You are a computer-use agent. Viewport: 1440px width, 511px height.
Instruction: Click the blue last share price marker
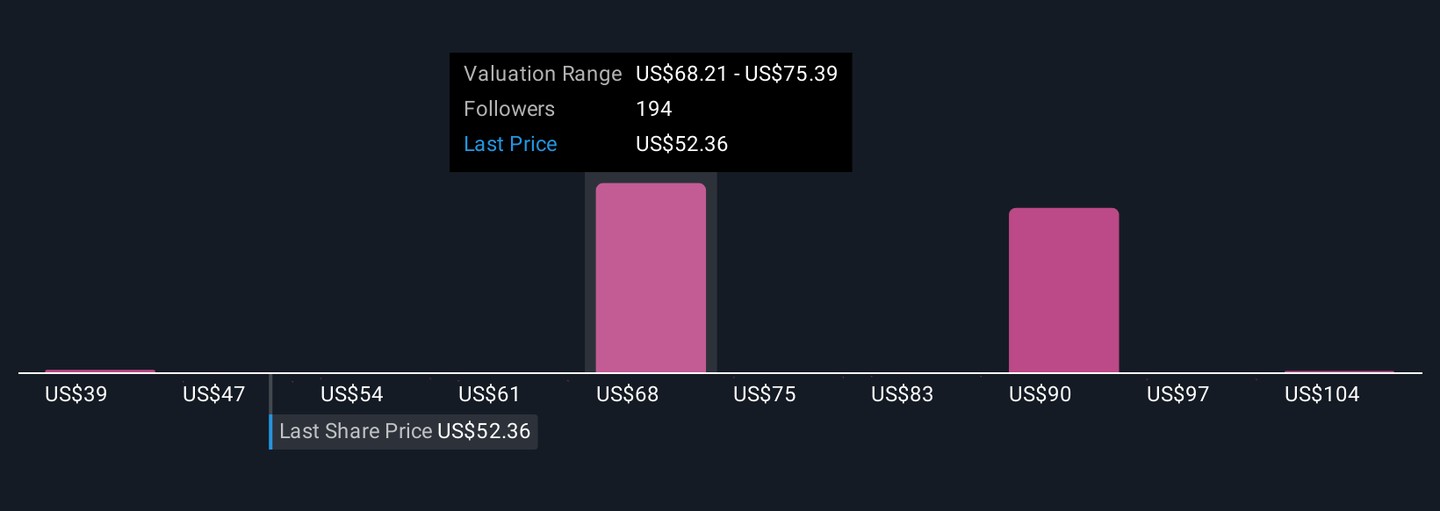[270, 432]
